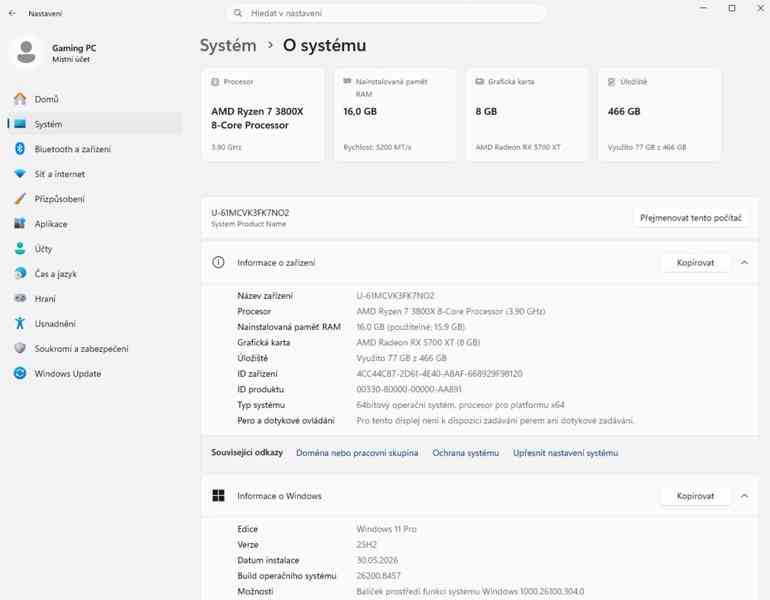Copy device info with Kopírovat button
Viewport: 770px width, 600px height.
[x=695, y=263]
